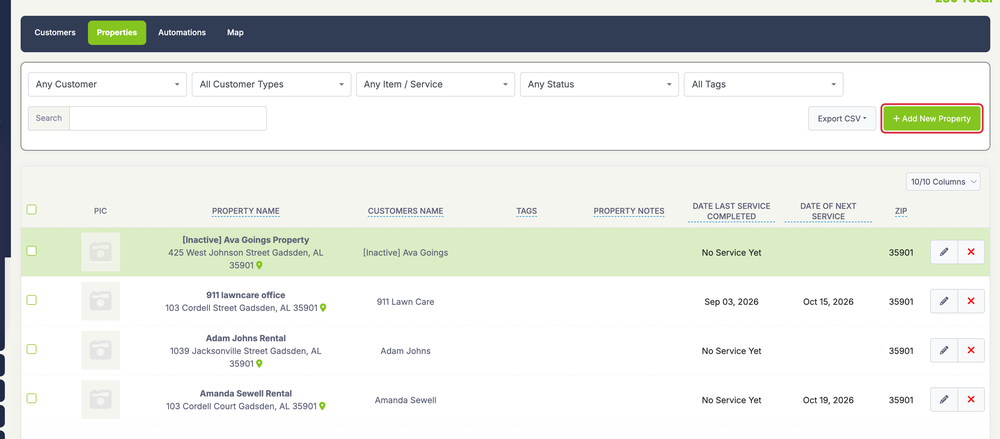Click customer name [Inactive] Ava Goings
Viewport: 1000px width, 439px height.
click(406, 253)
